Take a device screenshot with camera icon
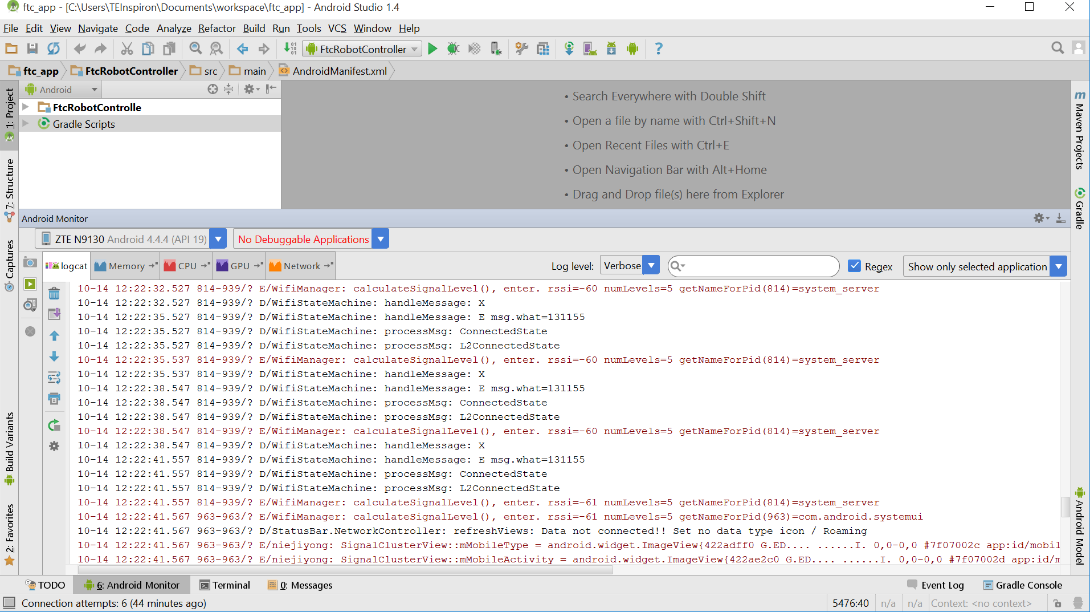 pos(30,263)
